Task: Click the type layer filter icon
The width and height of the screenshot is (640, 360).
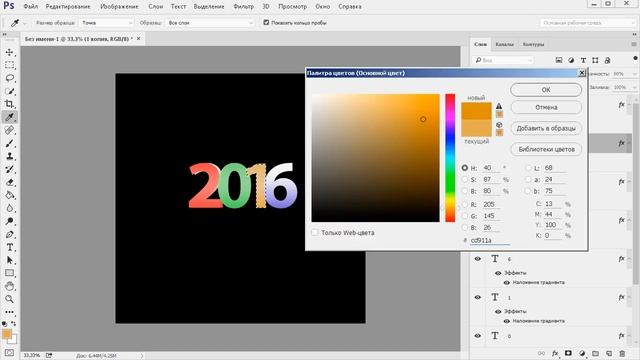Action: (x=583, y=60)
